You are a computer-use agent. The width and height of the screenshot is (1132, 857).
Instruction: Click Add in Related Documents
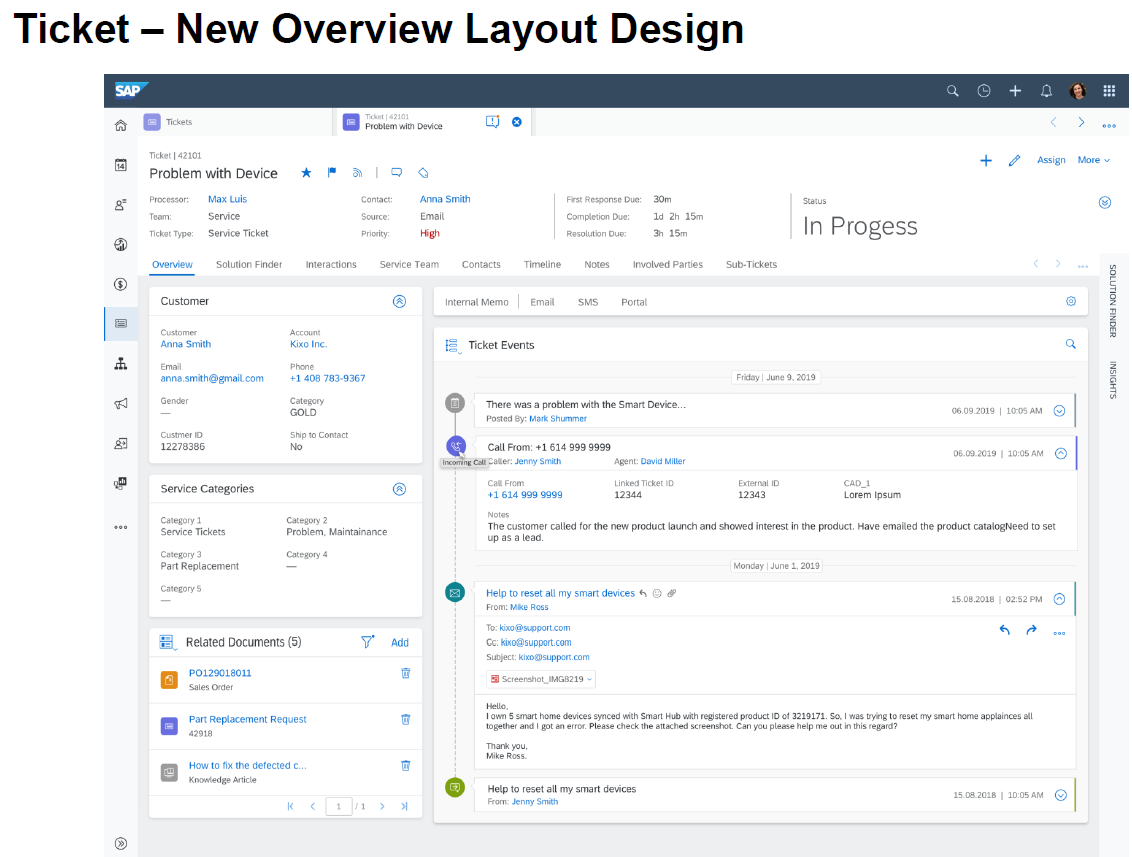tap(400, 643)
